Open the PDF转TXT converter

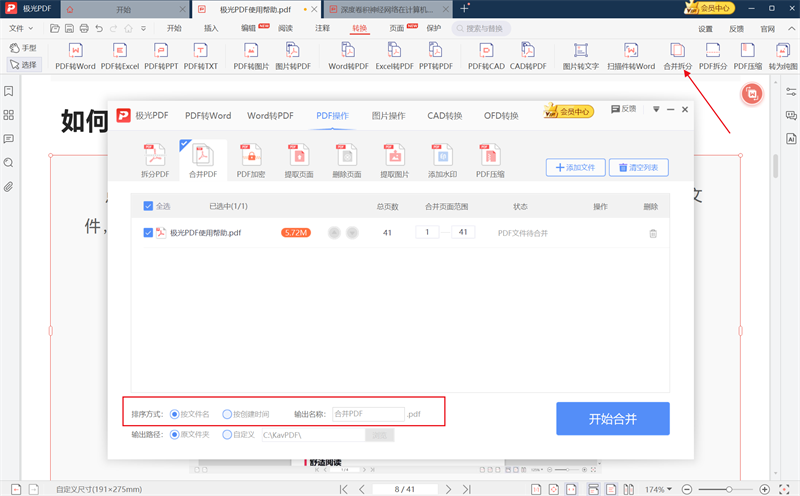(x=201, y=57)
